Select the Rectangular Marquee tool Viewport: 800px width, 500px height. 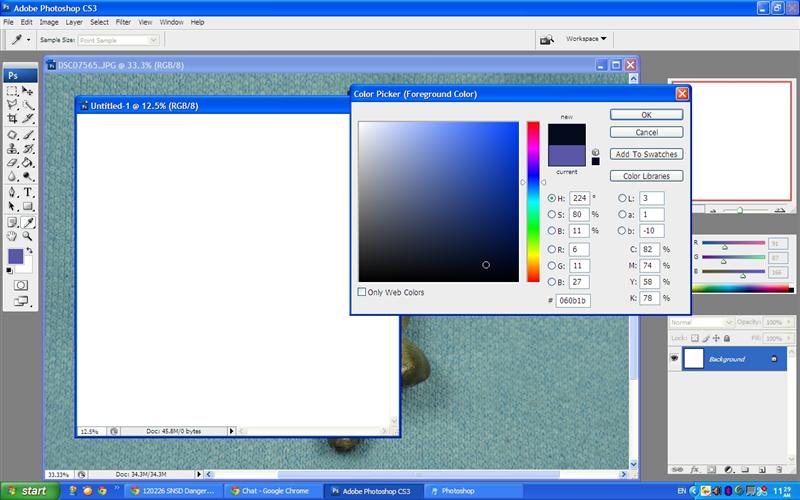point(12,90)
